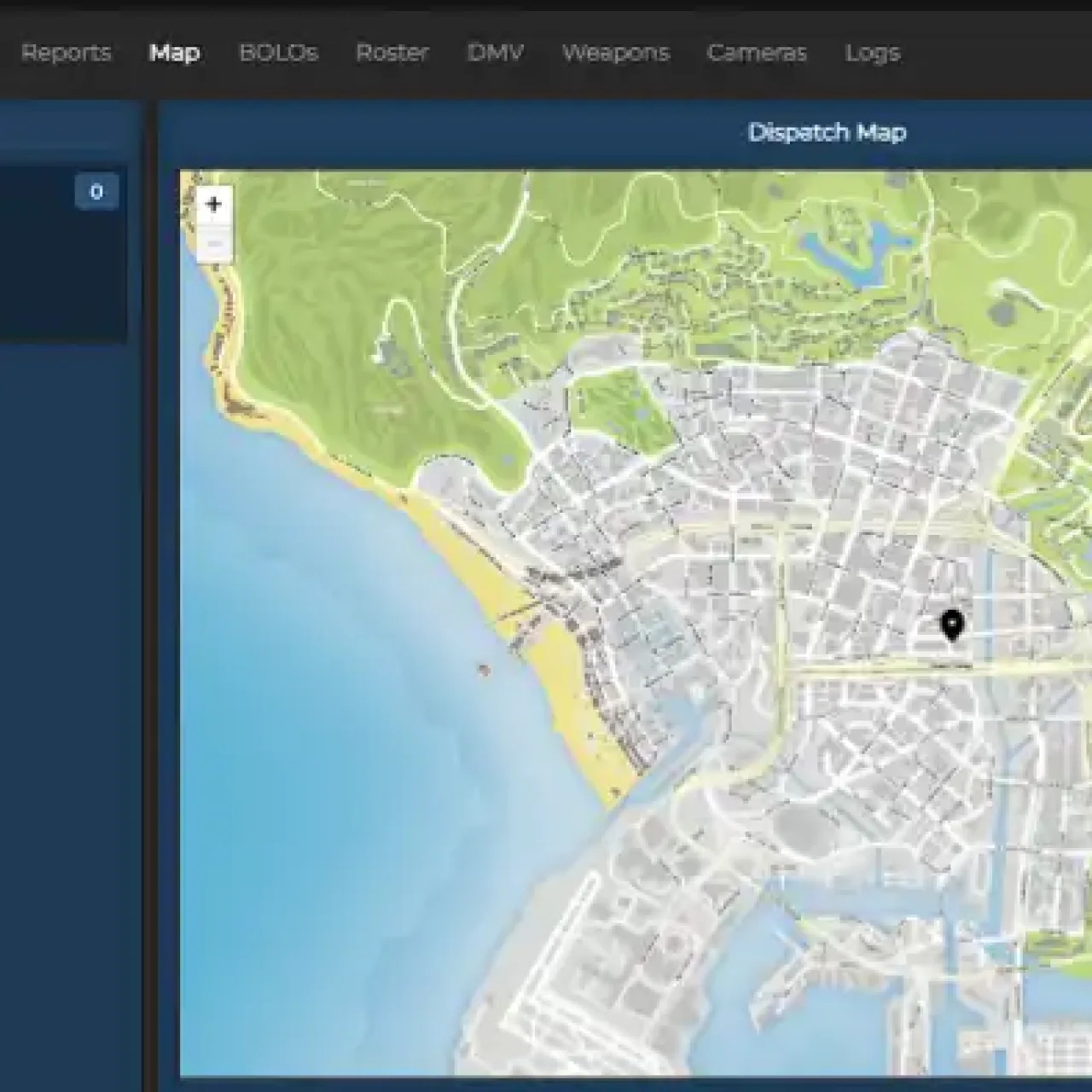Zoom in the dispatch map with plus button

(214, 205)
